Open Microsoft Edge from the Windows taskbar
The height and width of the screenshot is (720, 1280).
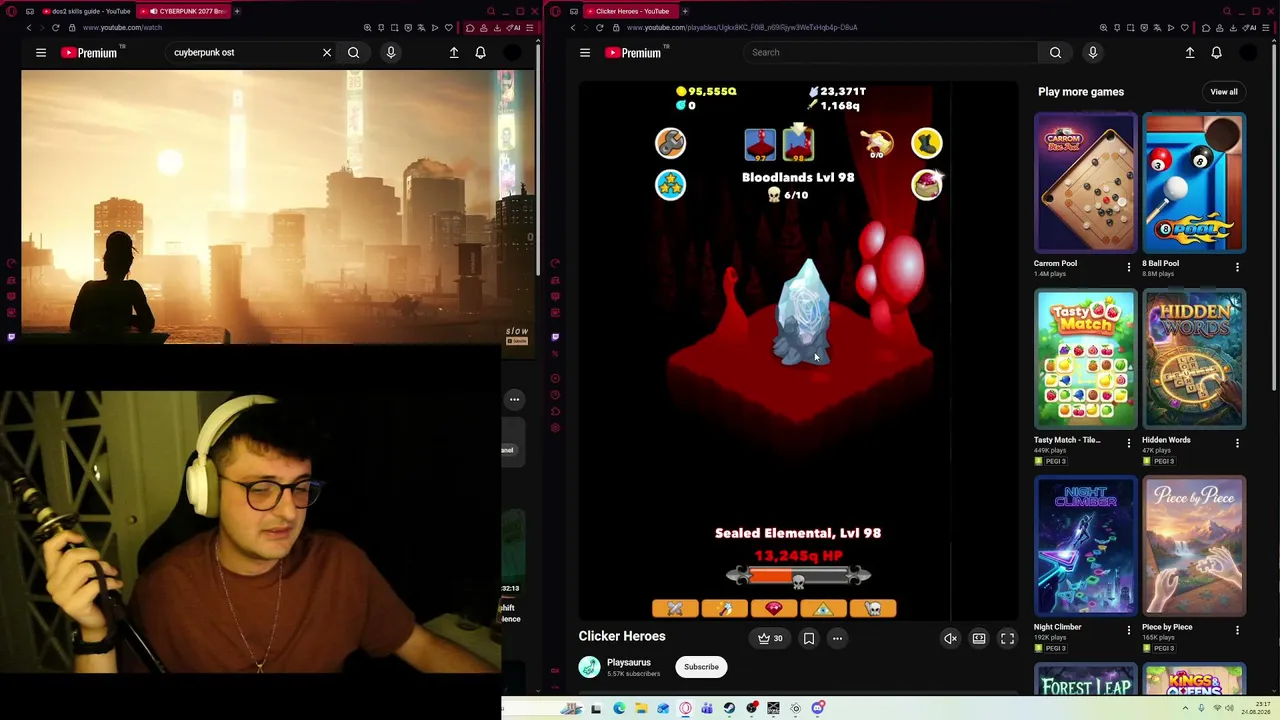pos(619,709)
